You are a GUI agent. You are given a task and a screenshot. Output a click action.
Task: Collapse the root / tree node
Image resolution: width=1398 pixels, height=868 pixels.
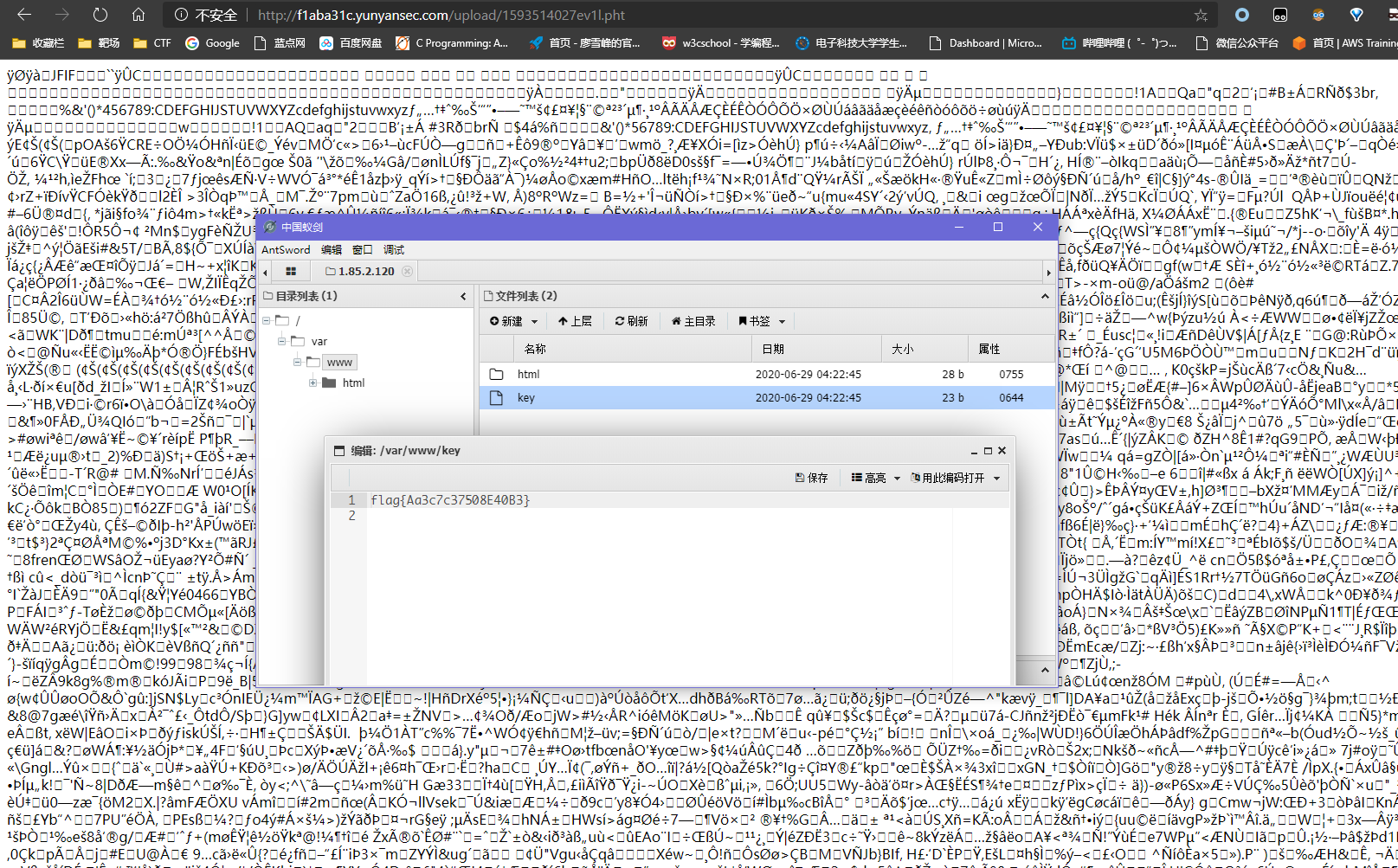[267, 320]
